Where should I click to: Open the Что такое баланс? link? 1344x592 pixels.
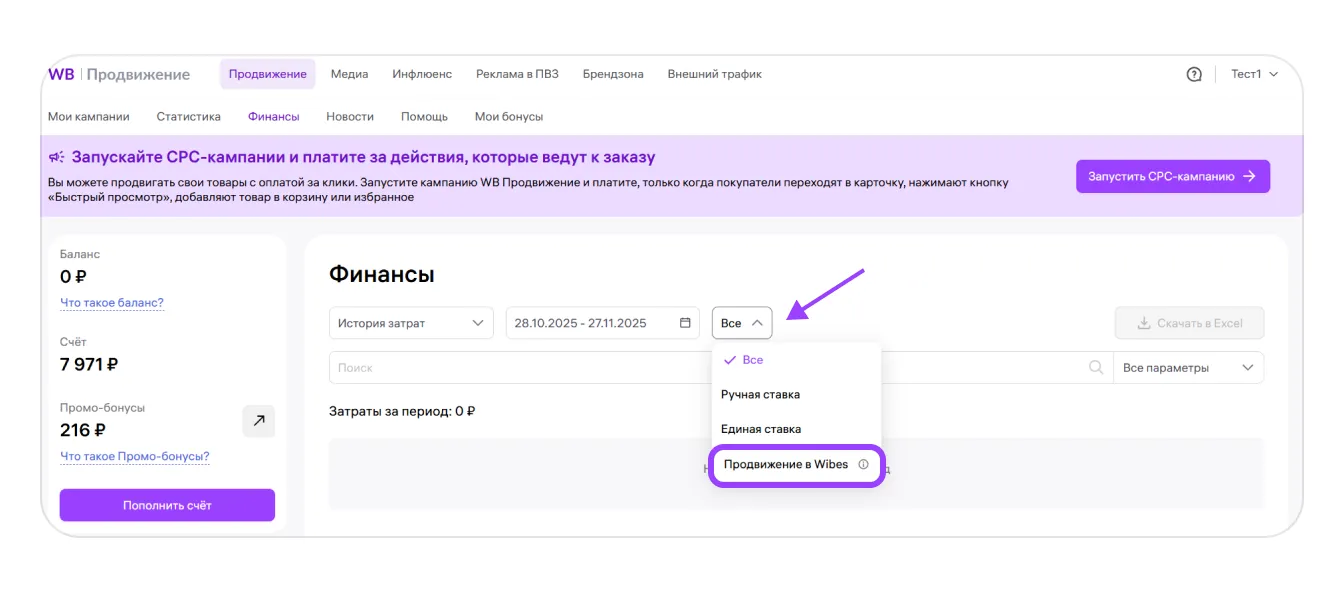point(111,303)
